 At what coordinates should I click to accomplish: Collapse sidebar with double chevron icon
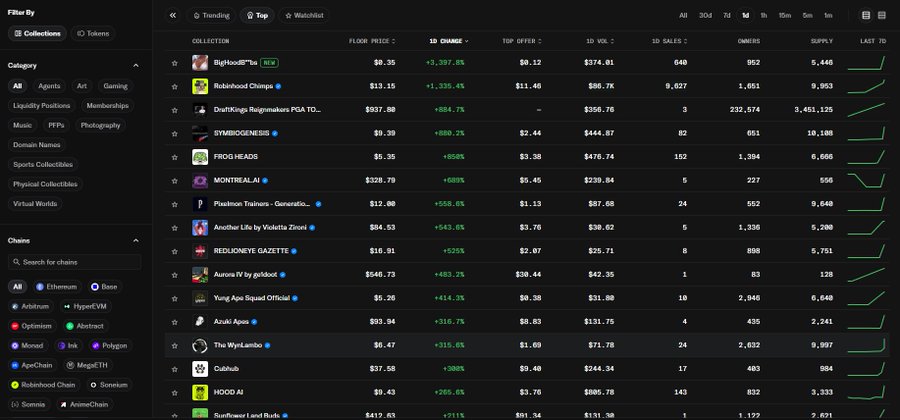(173, 15)
